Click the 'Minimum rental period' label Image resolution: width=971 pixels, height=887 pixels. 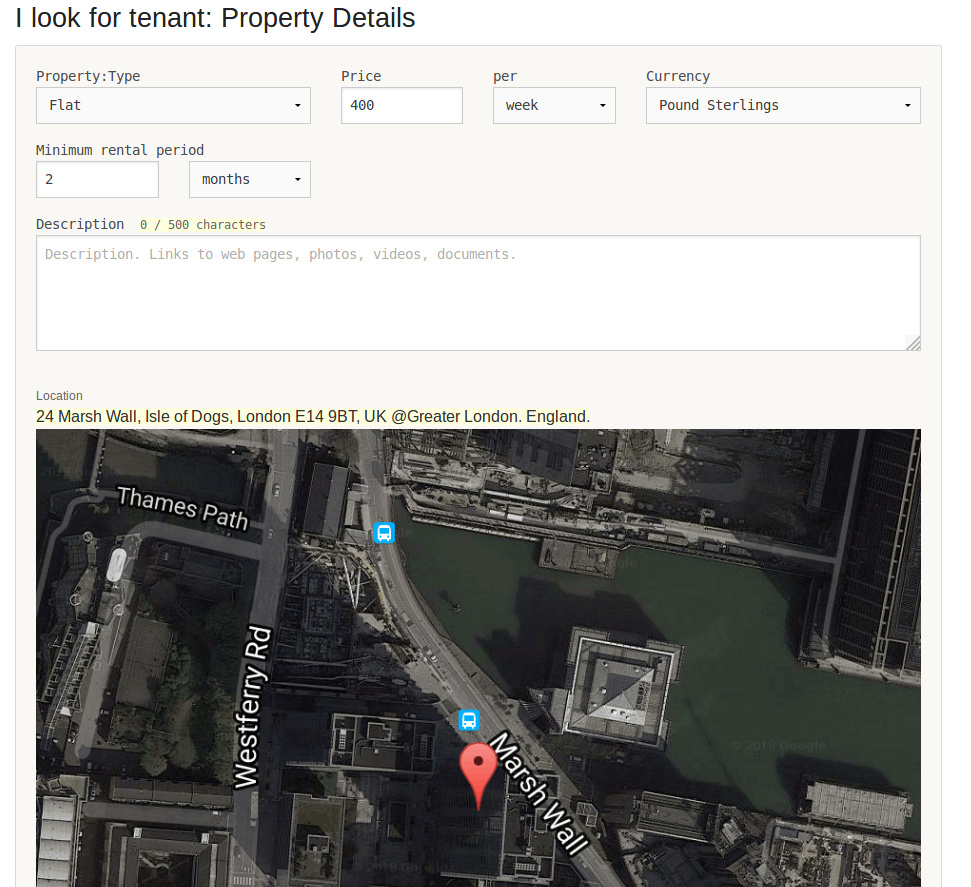(x=120, y=150)
